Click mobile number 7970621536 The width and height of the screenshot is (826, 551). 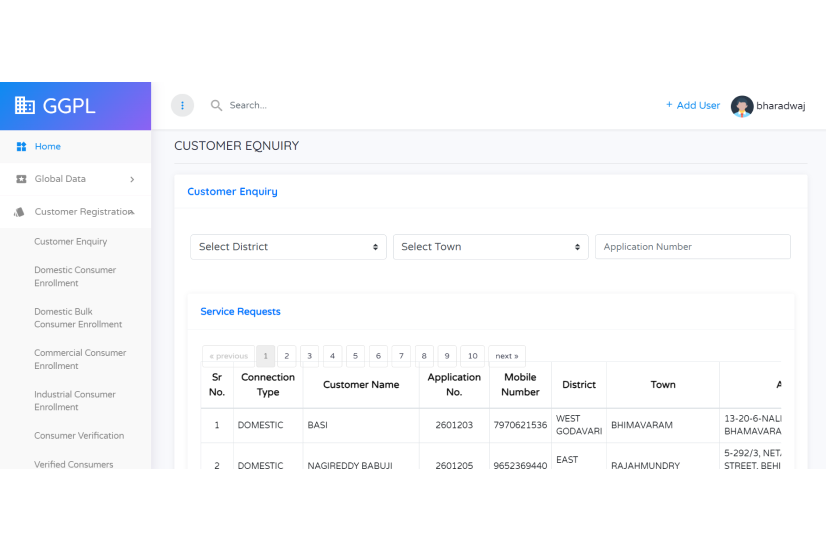520,425
